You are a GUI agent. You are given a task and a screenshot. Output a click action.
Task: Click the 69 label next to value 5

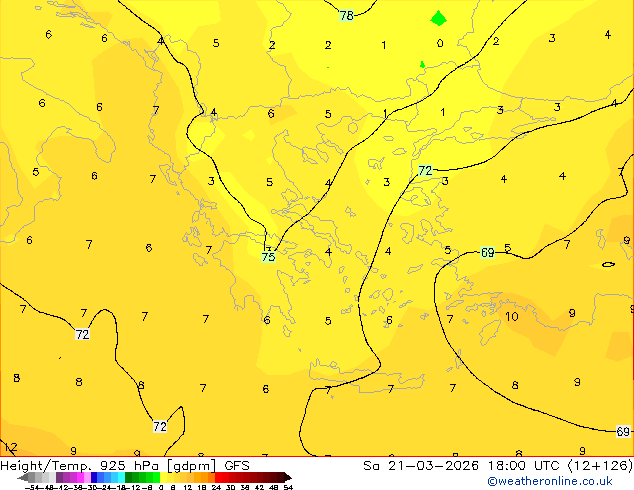[488, 253]
